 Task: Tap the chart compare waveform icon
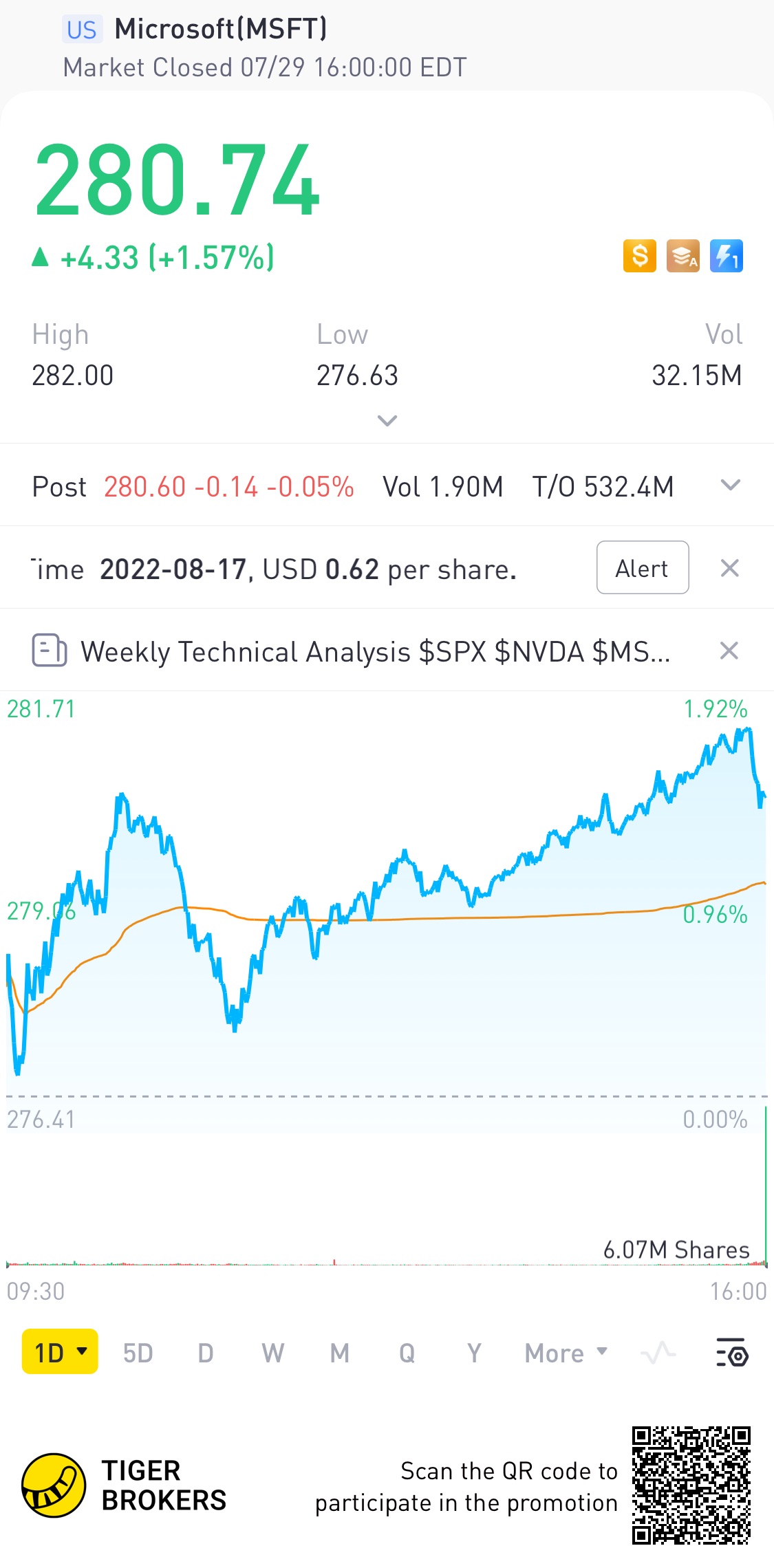coord(658,1353)
